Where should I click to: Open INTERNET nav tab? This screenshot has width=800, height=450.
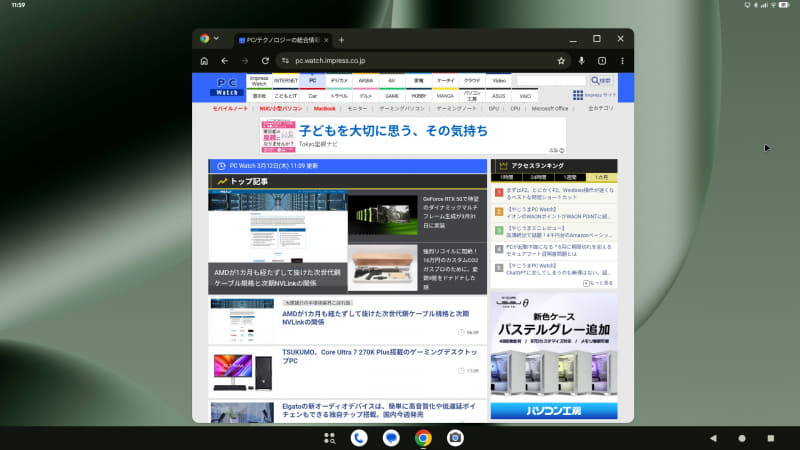(x=286, y=81)
